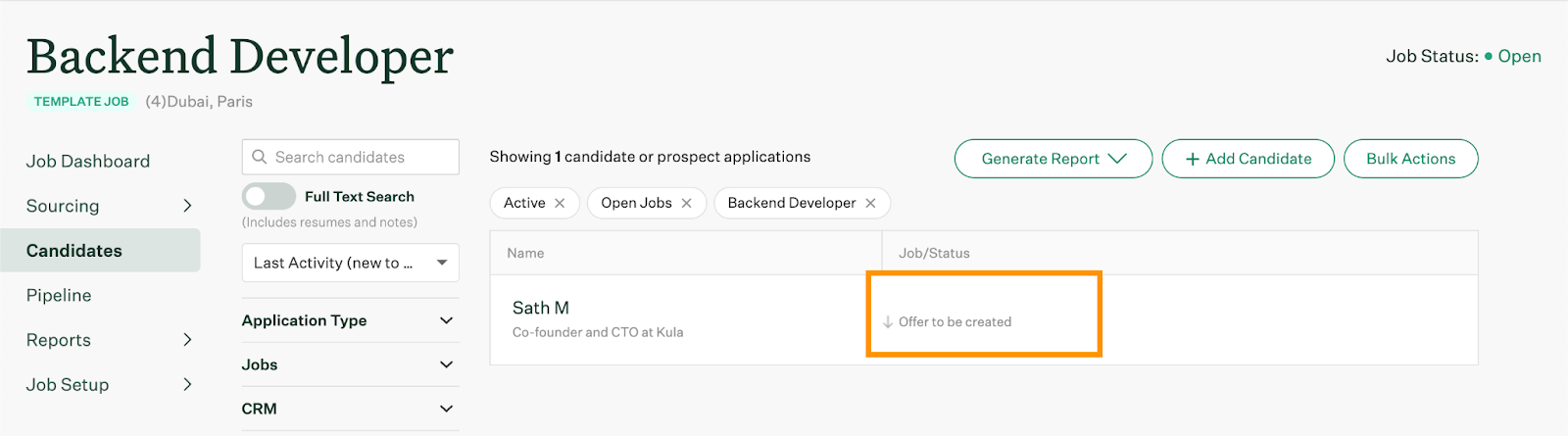Toggle the Full Text Search switch
This screenshot has height=436, width=1568.
pos(269,196)
